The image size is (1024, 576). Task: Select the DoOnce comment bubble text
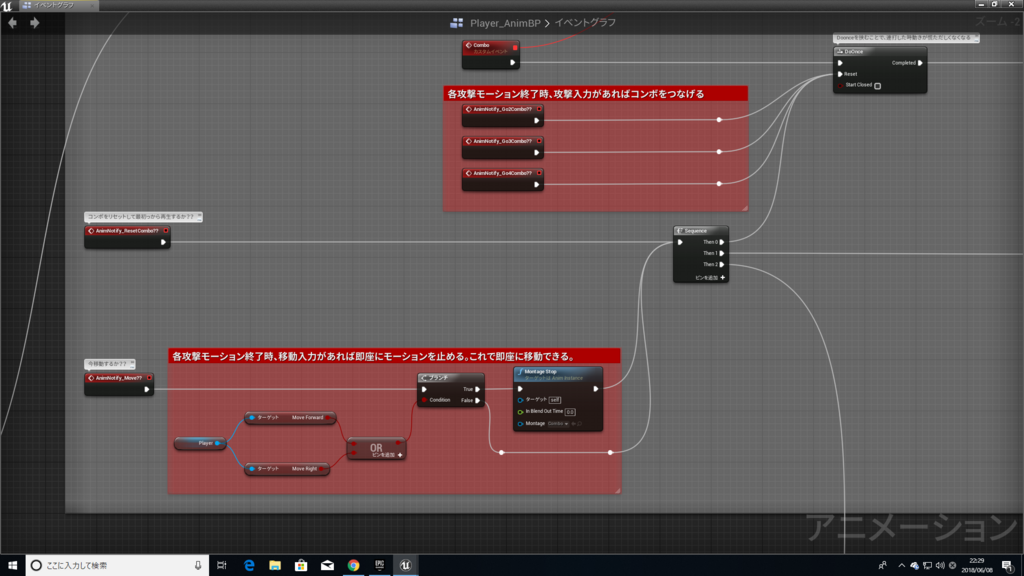[x=903, y=38]
